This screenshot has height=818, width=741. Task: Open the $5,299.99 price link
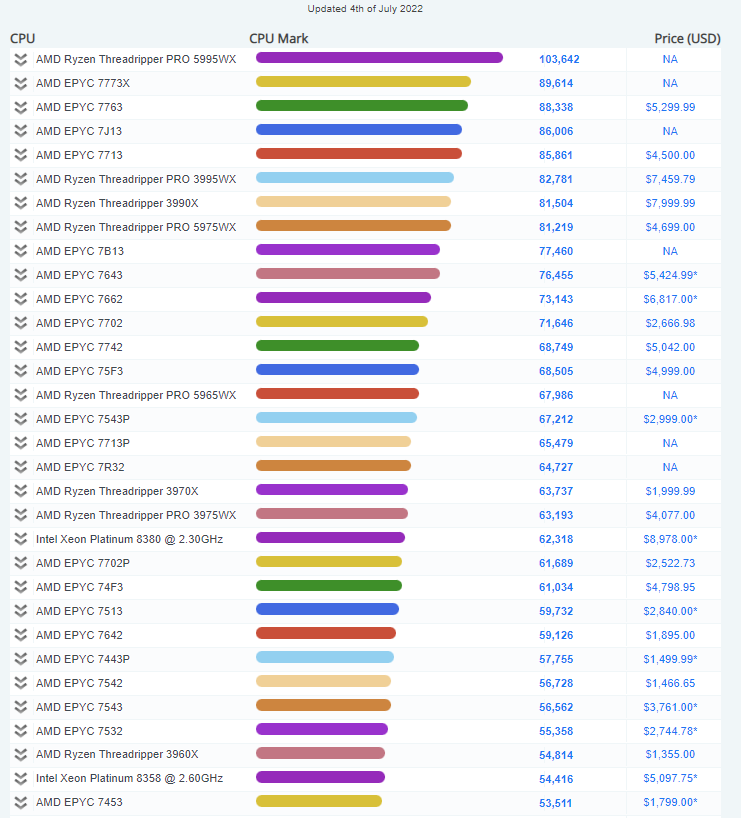click(x=670, y=107)
